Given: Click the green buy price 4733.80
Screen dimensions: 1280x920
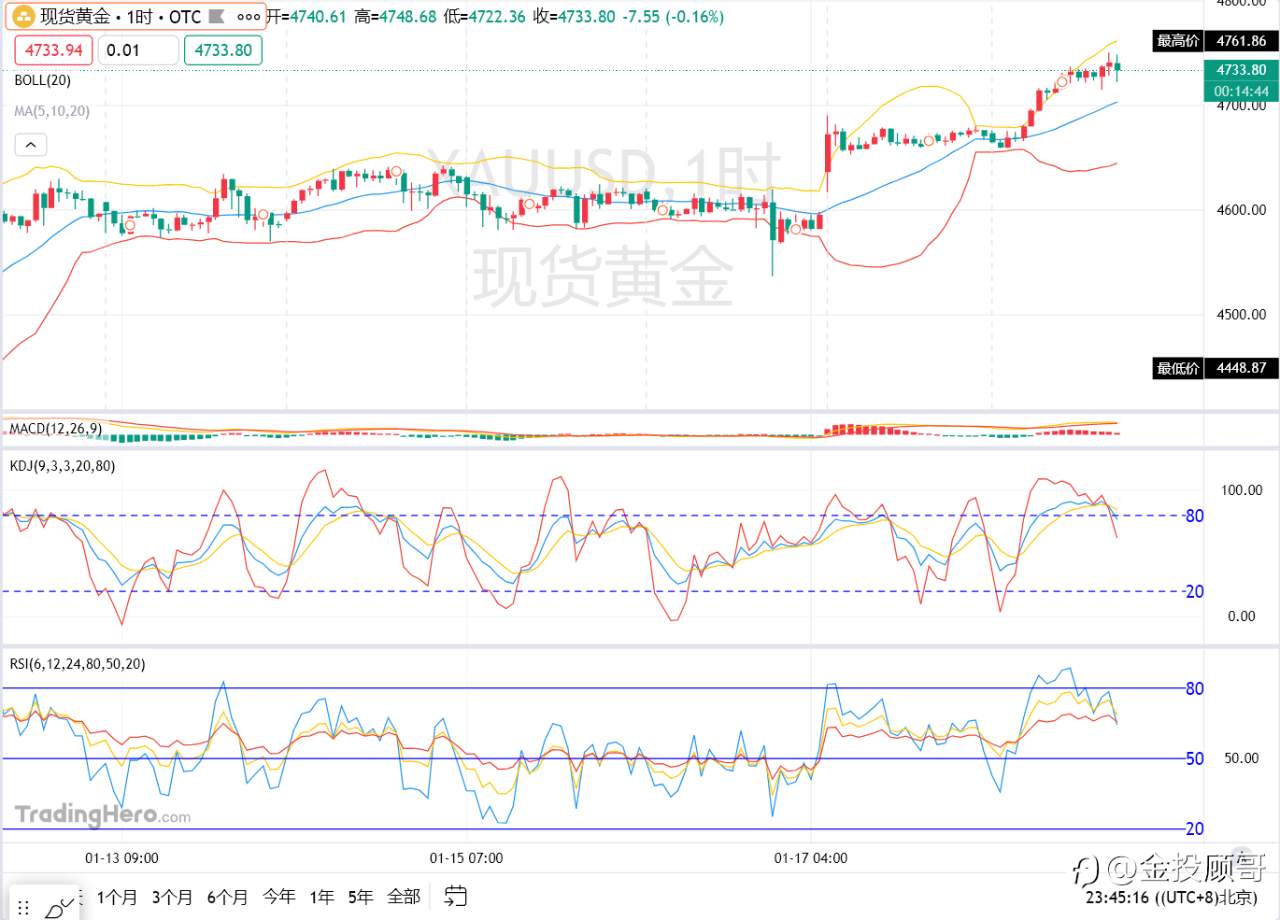Looking at the screenshot, I should click(223, 50).
